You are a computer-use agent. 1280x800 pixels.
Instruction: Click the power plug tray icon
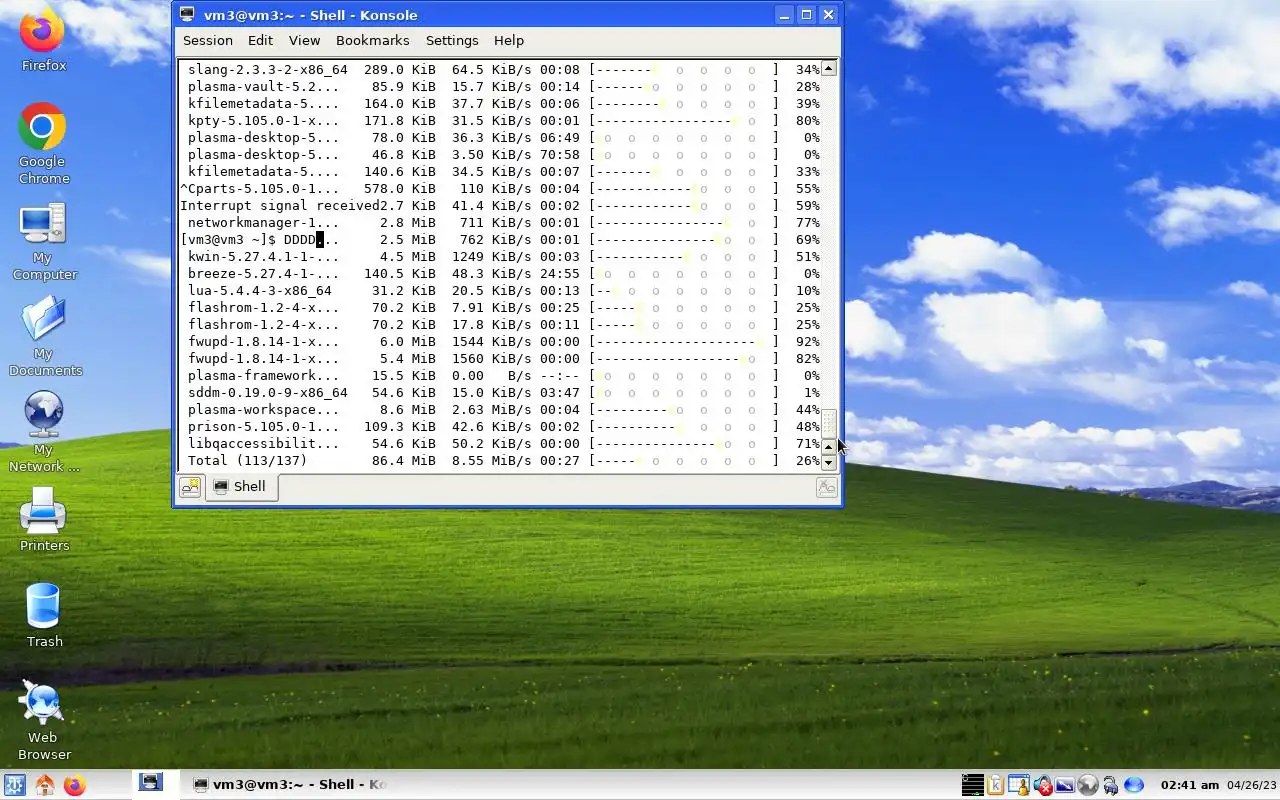[x=1110, y=785]
